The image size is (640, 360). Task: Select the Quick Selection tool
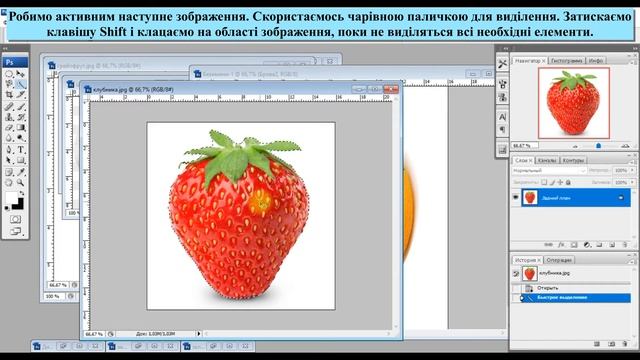[21, 84]
